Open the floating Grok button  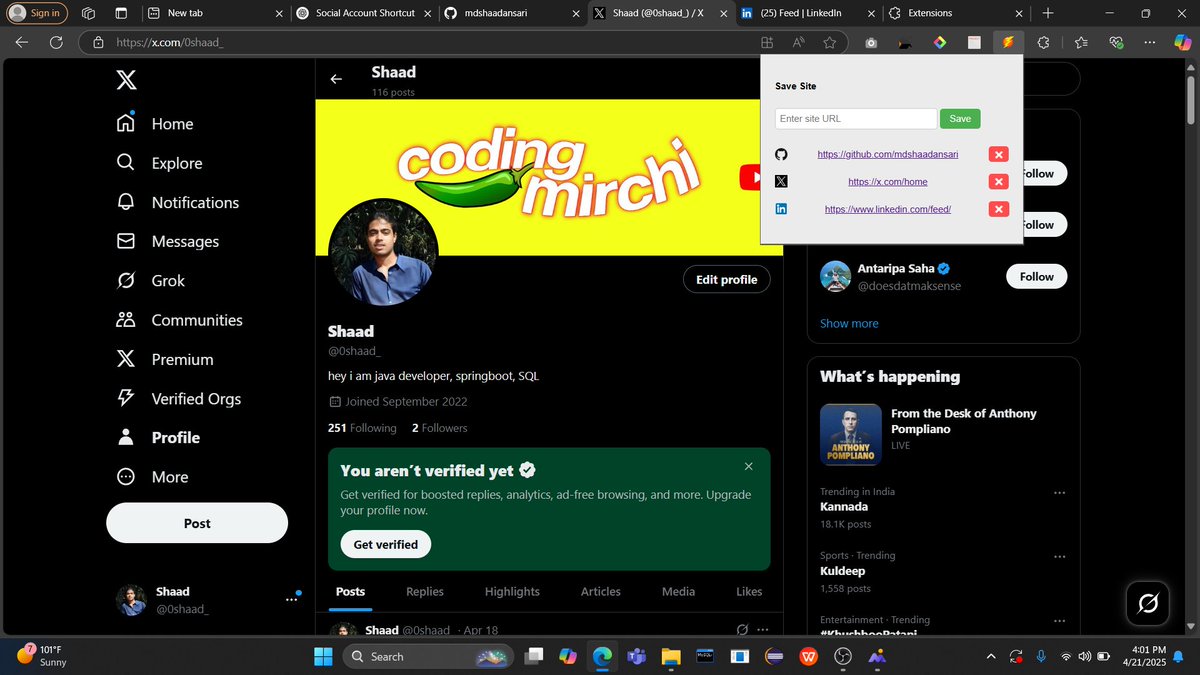1148,603
